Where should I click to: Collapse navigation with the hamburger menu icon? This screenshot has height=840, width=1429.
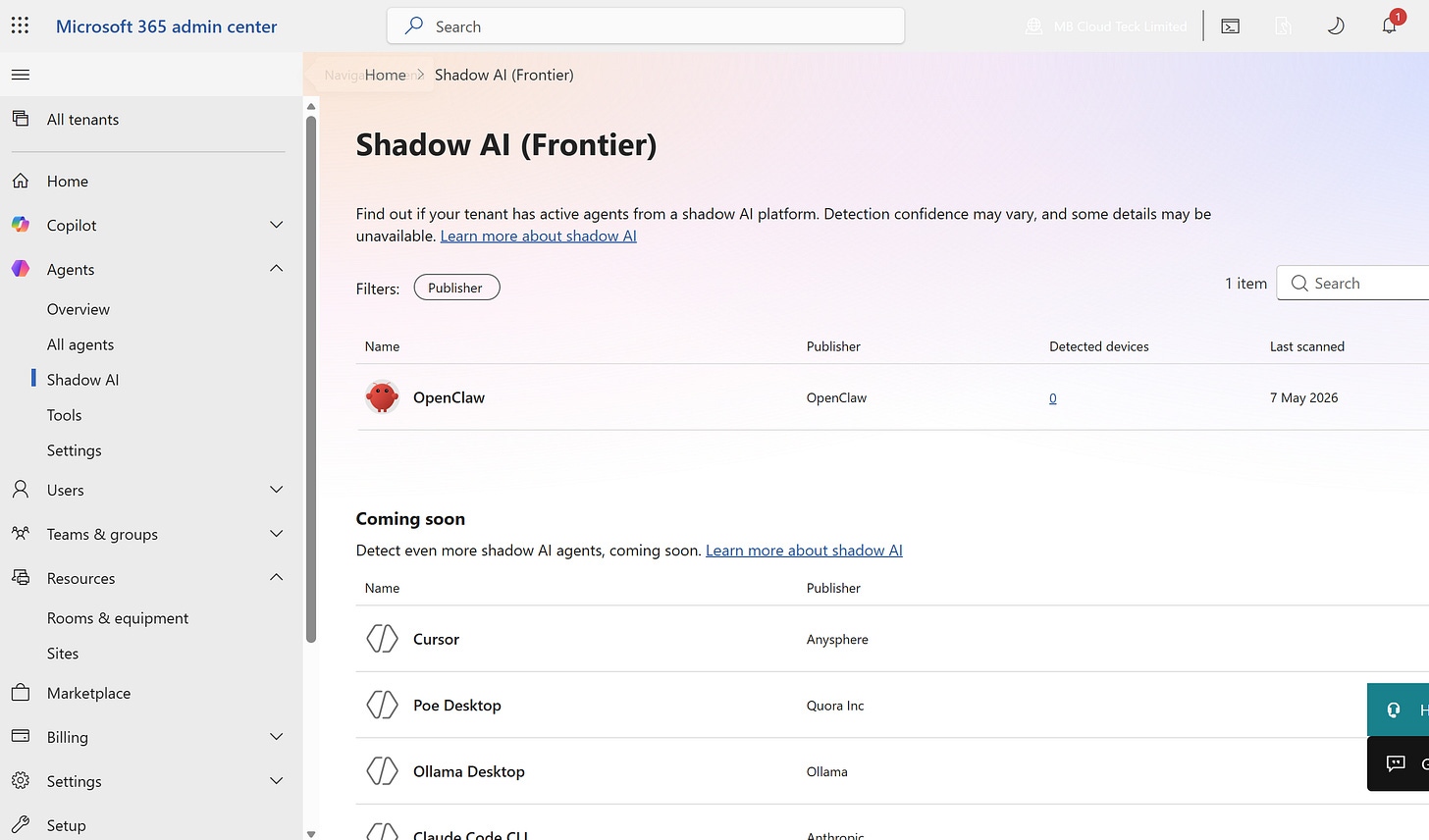click(x=21, y=75)
